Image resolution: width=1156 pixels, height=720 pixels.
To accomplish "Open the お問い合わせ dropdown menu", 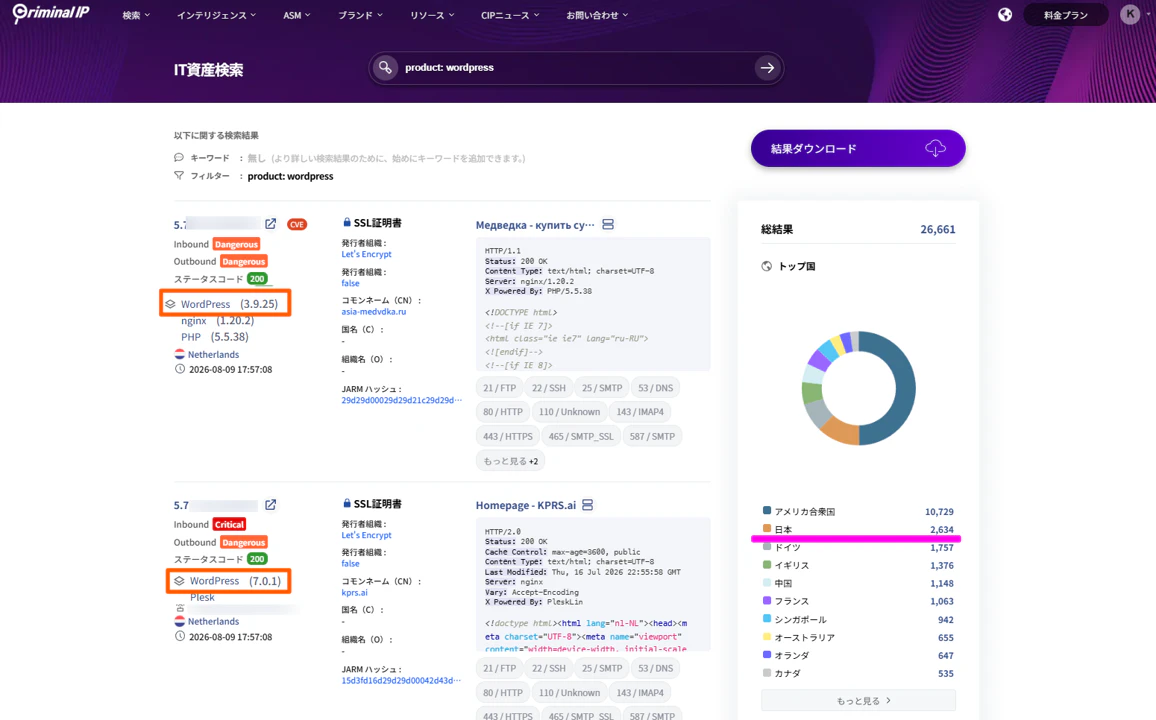I will click(597, 15).
